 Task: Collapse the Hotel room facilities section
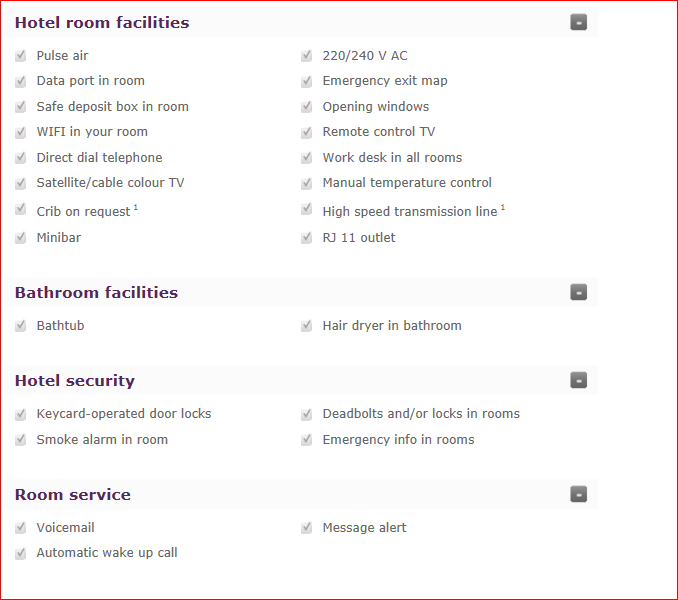(x=579, y=22)
